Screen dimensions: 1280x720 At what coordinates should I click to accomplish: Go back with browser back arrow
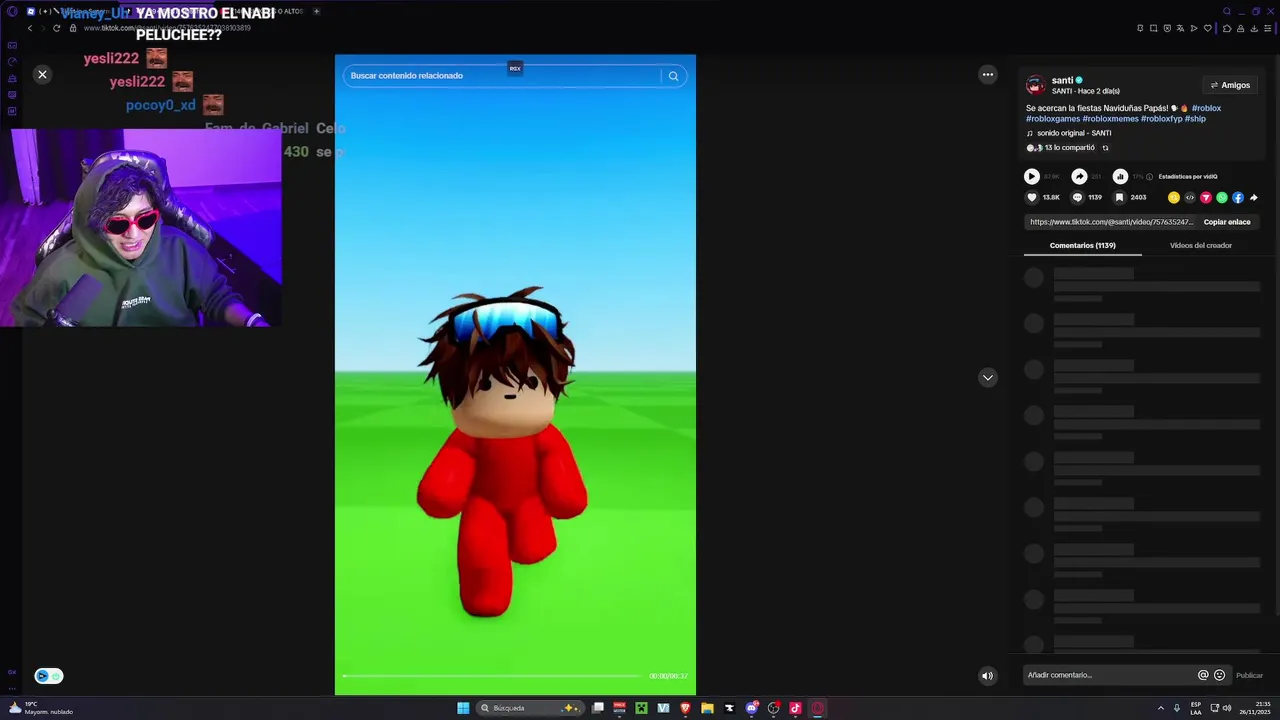30,28
